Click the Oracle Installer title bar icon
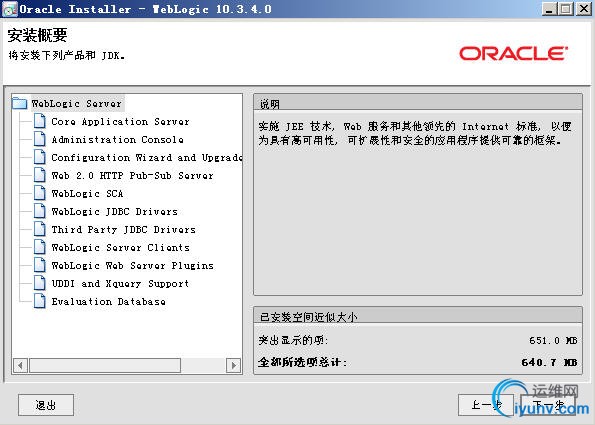 click(9, 9)
